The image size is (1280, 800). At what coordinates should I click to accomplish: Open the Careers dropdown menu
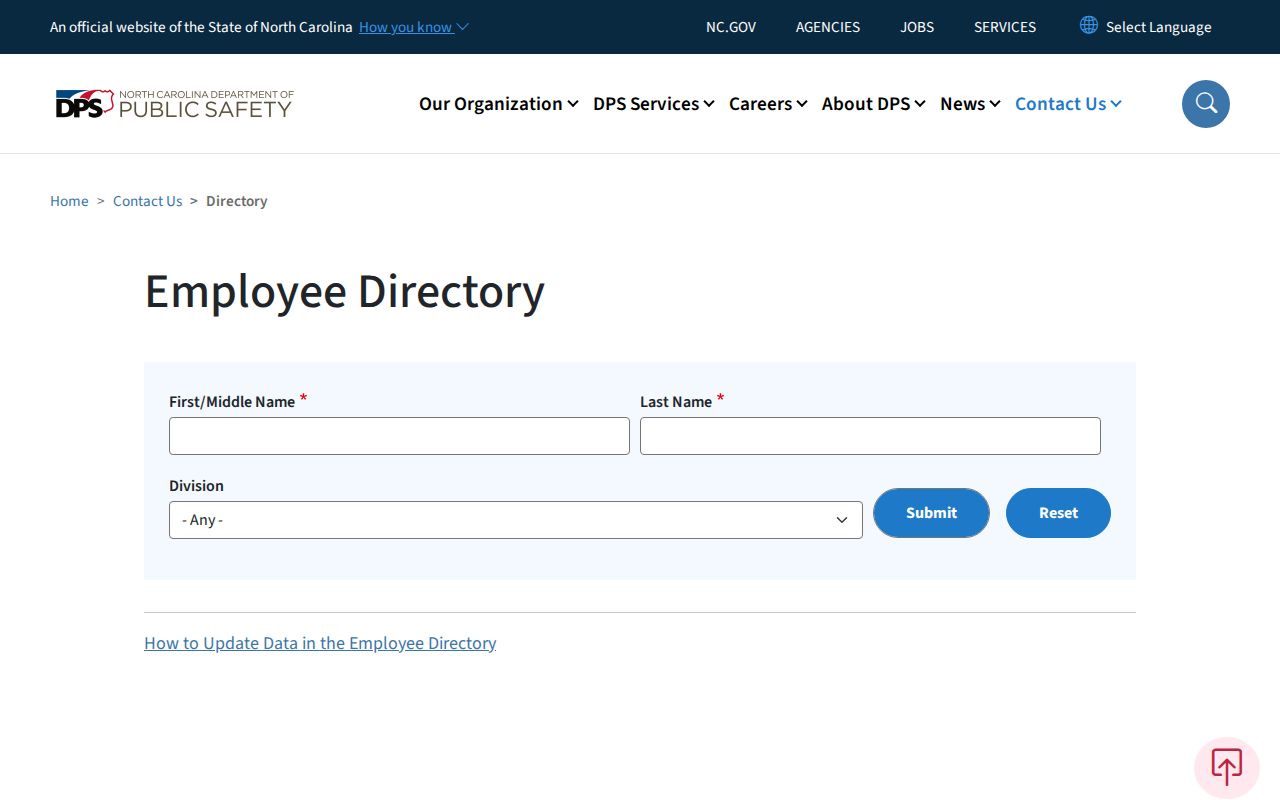[x=768, y=104]
